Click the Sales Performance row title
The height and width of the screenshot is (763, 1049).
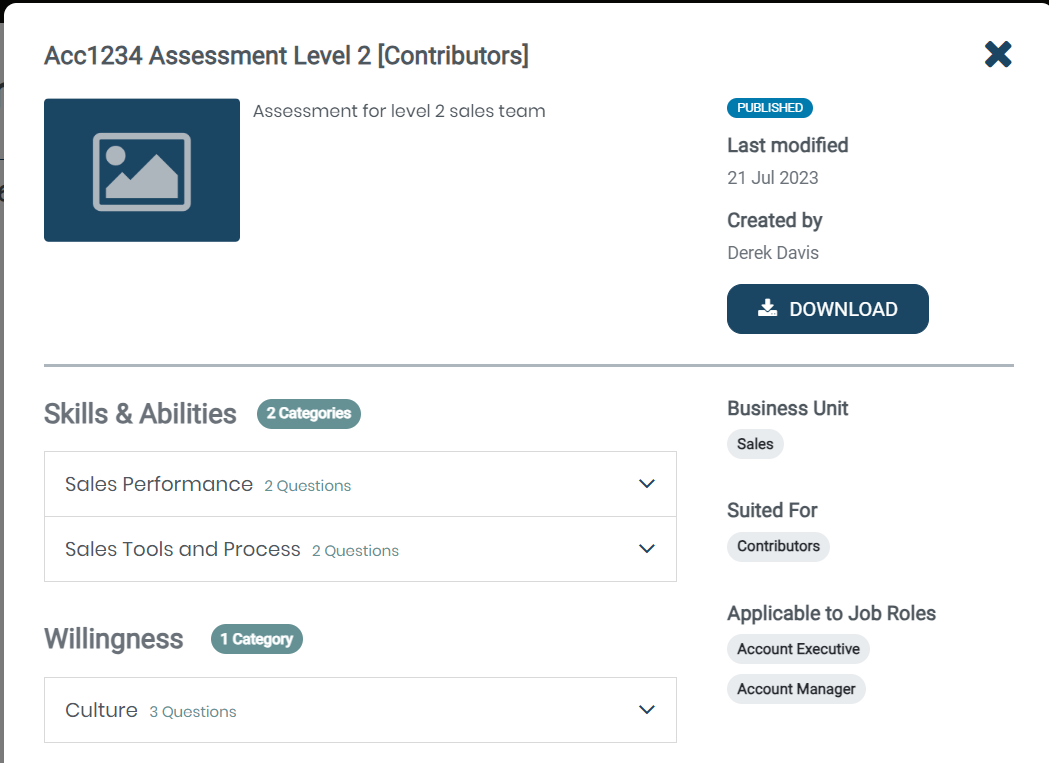click(159, 484)
